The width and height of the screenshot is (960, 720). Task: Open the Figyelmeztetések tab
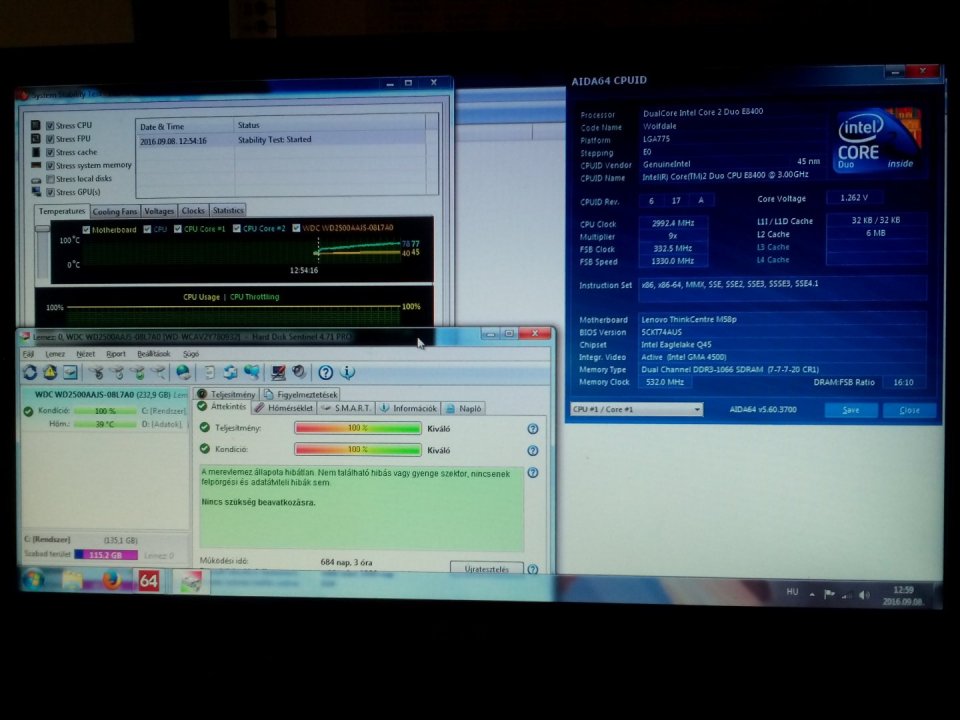(301, 394)
